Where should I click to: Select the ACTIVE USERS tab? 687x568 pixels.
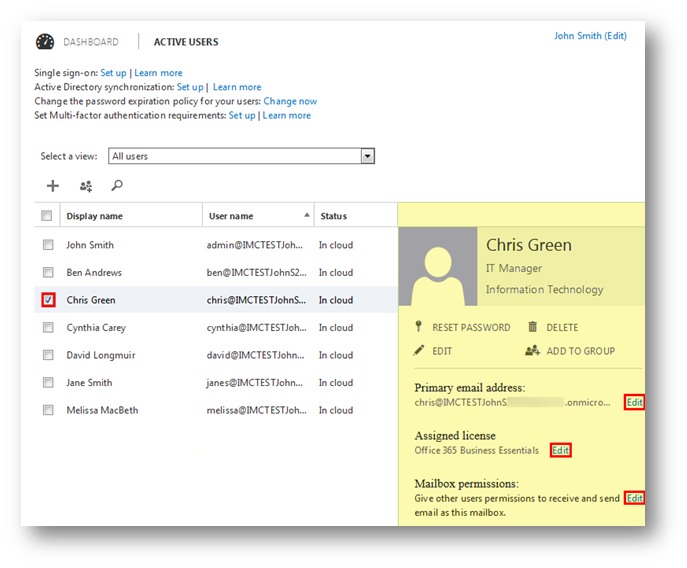(186, 42)
